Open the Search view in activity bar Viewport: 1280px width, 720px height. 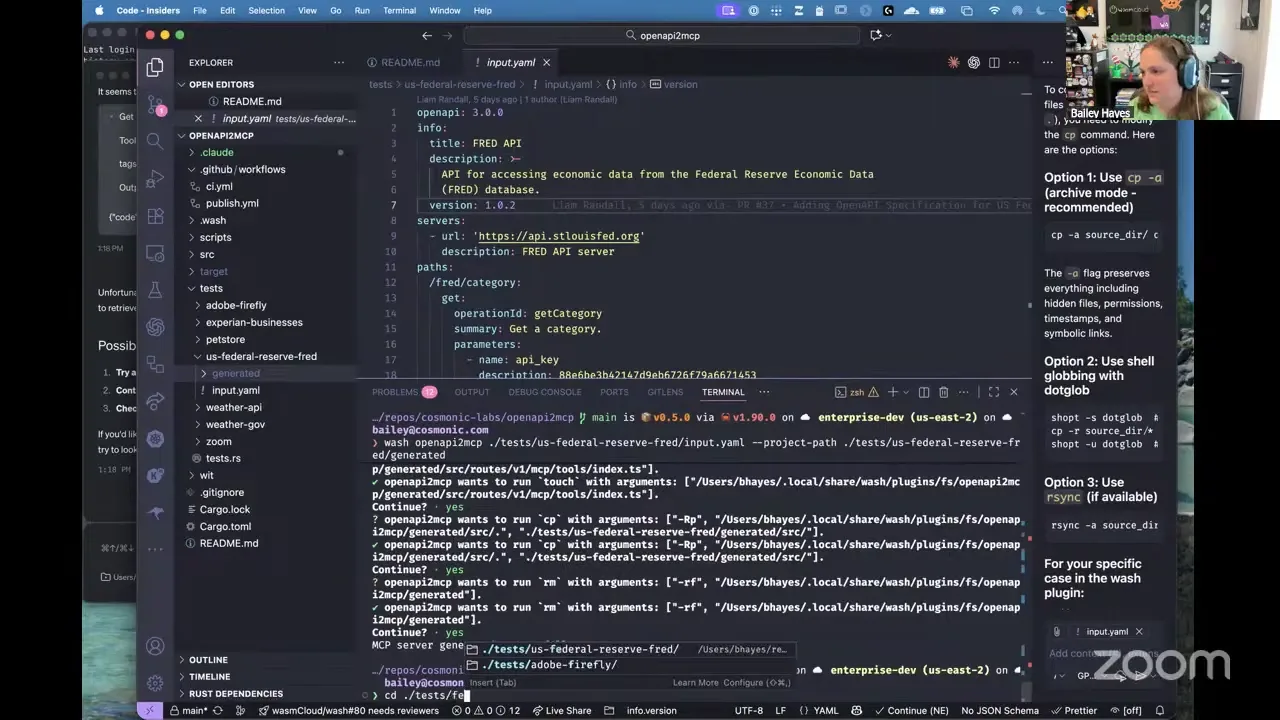tap(155, 141)
